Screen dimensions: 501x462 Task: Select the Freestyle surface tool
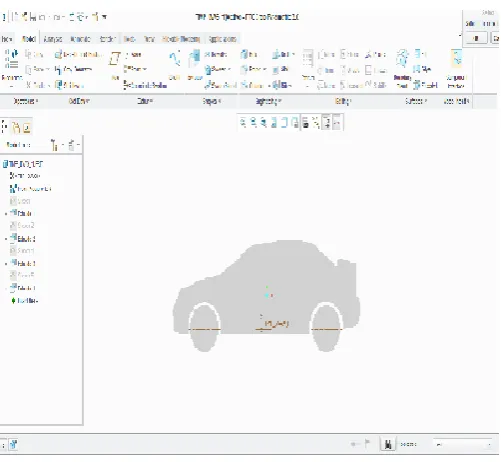(x=425, y=85)
